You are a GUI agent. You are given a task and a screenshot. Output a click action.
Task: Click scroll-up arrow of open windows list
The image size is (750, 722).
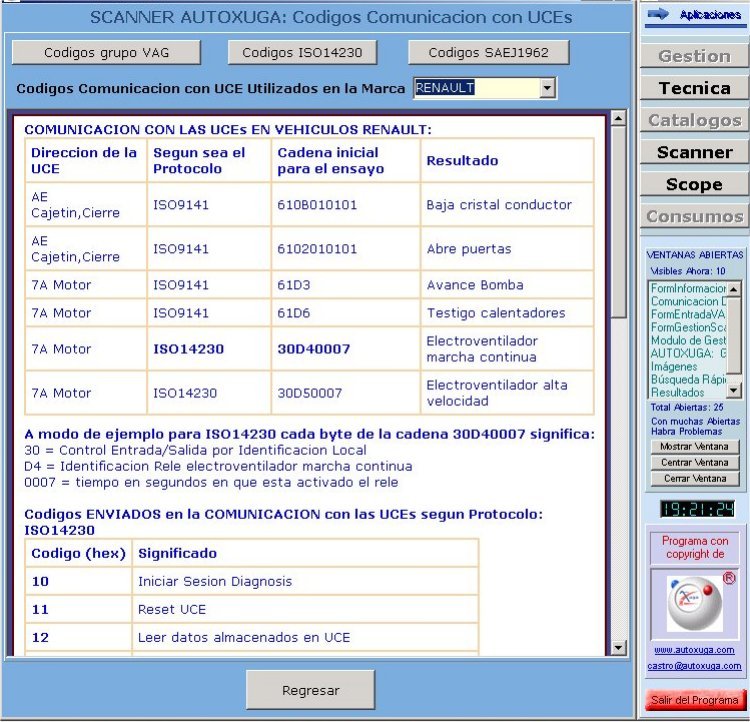coord(733,289)
